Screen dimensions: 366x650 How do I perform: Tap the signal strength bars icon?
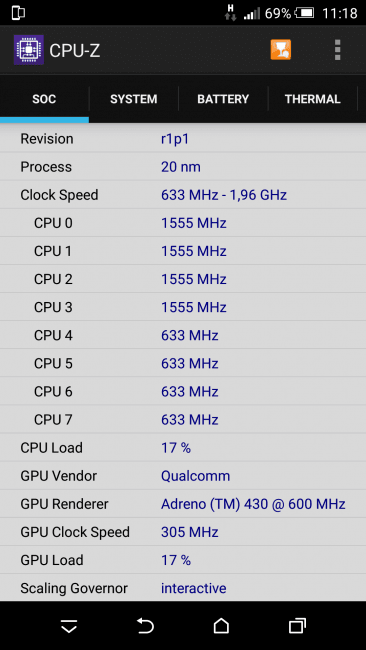click(x=252, y=14)
